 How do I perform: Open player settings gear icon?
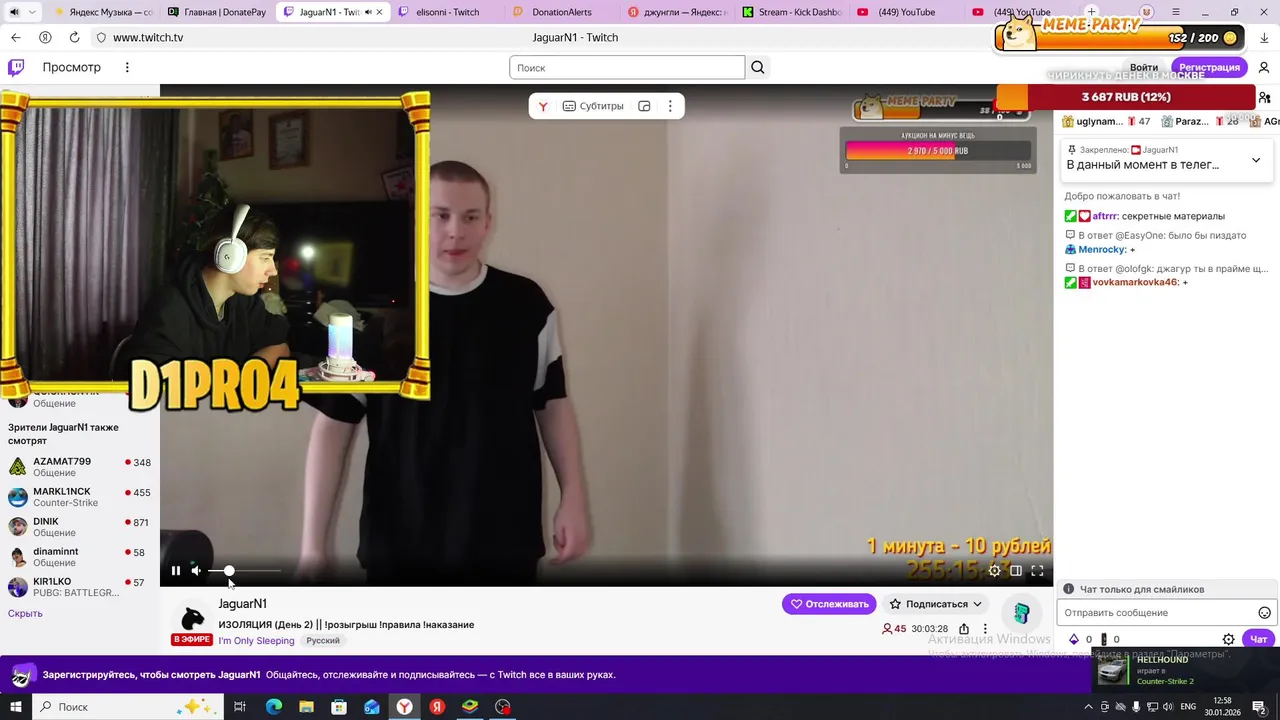(x=994, y=571)
